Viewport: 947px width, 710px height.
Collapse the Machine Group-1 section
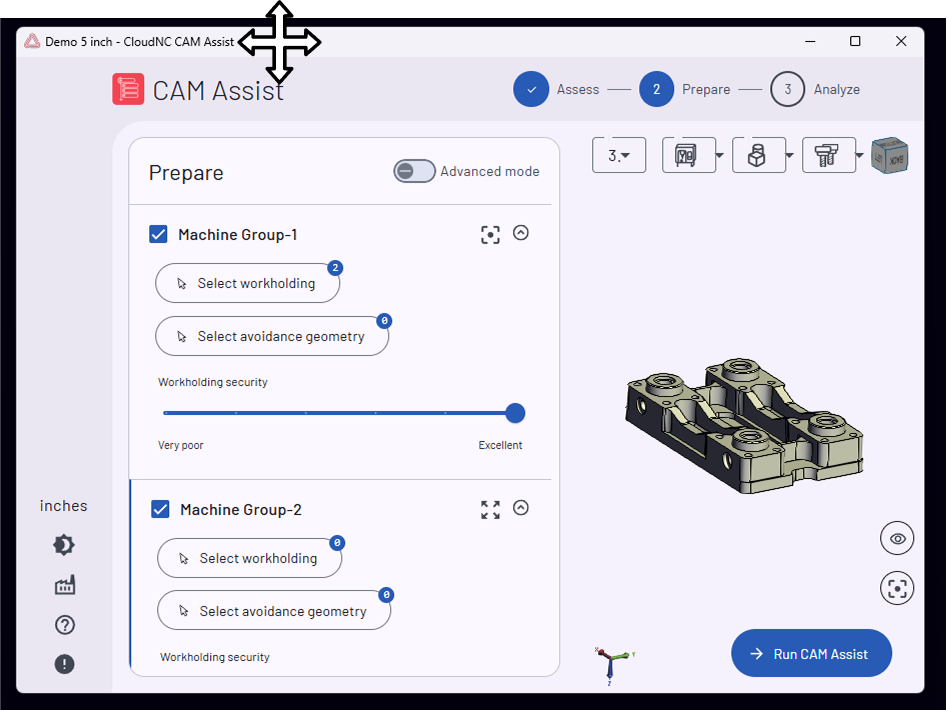(x=521, y=233)
